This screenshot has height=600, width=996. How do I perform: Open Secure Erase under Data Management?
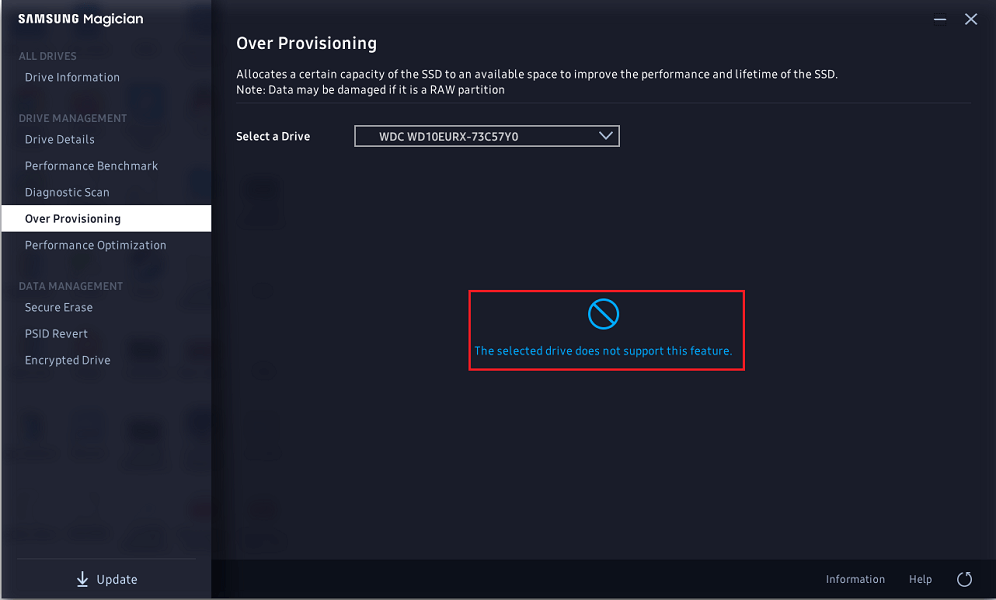[58, 307]
